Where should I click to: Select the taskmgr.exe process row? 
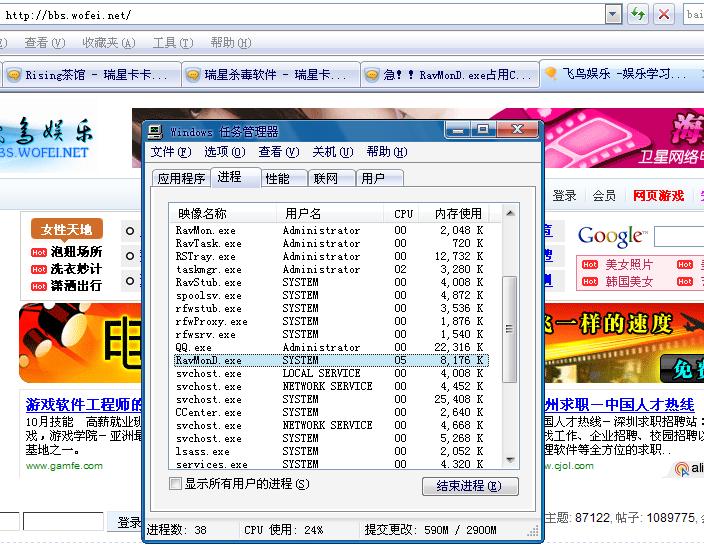coord(331,269)
